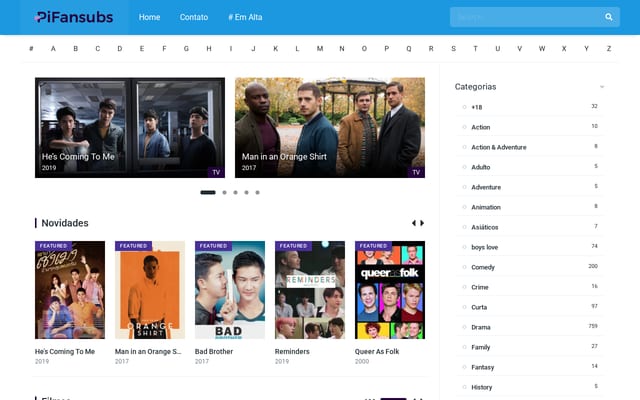Open the Comedy category
Image resolution: width=640 pixels, height=400 pixels.
pyautogui.click(x=483, y=267)
